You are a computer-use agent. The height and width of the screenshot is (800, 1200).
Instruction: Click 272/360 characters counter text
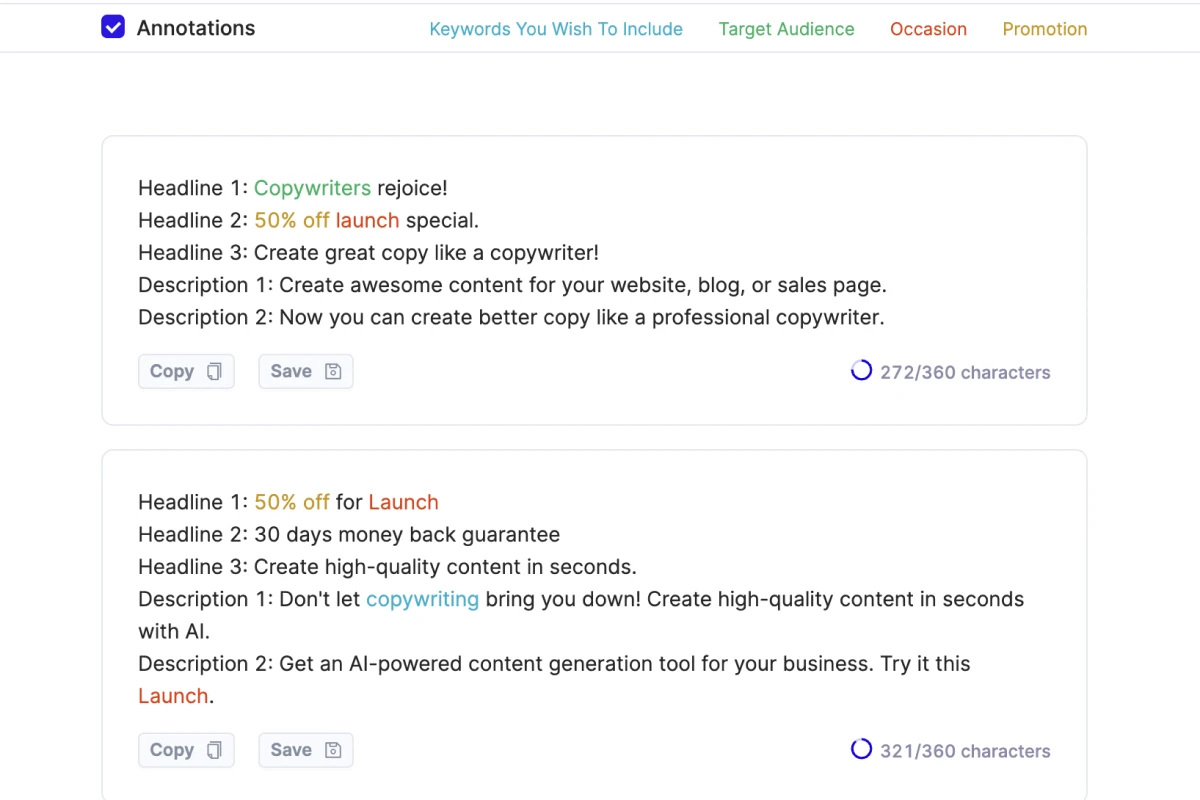point(965,372)
